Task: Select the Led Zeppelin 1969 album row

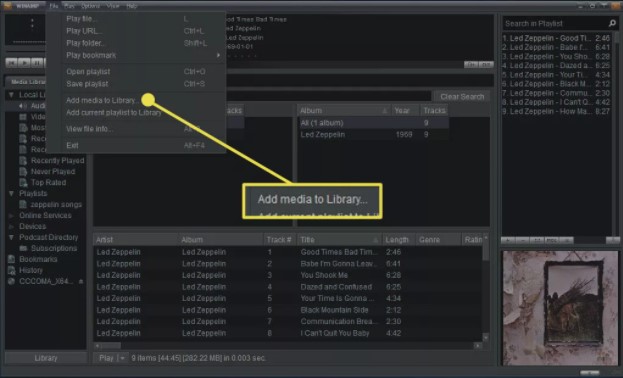Action: click(373, 135)
